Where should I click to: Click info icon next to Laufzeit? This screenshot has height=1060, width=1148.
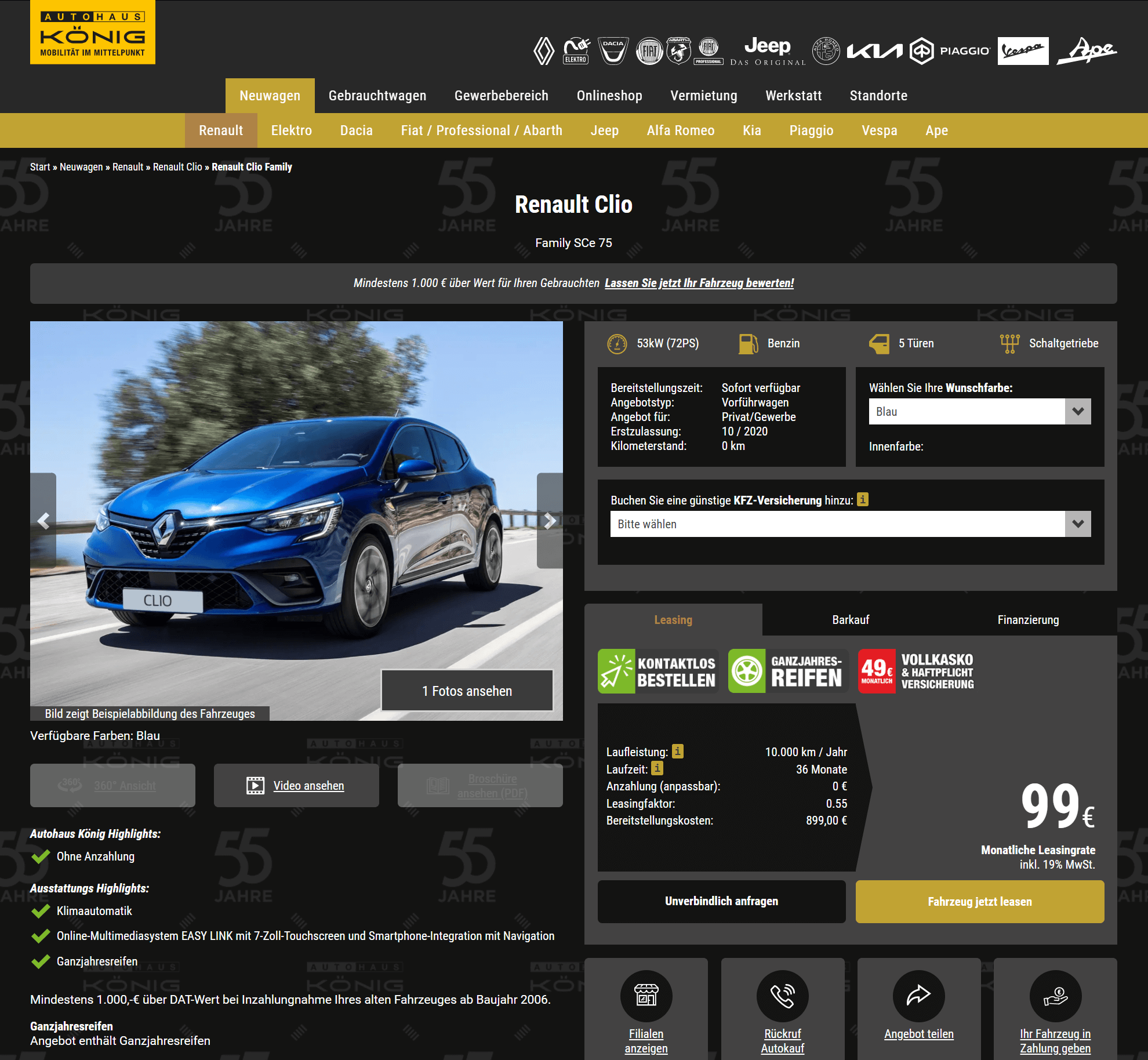[657, 768]
